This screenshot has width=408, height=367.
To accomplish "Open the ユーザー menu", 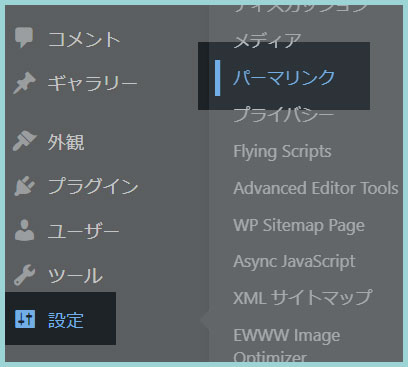I will click(83, 231).
